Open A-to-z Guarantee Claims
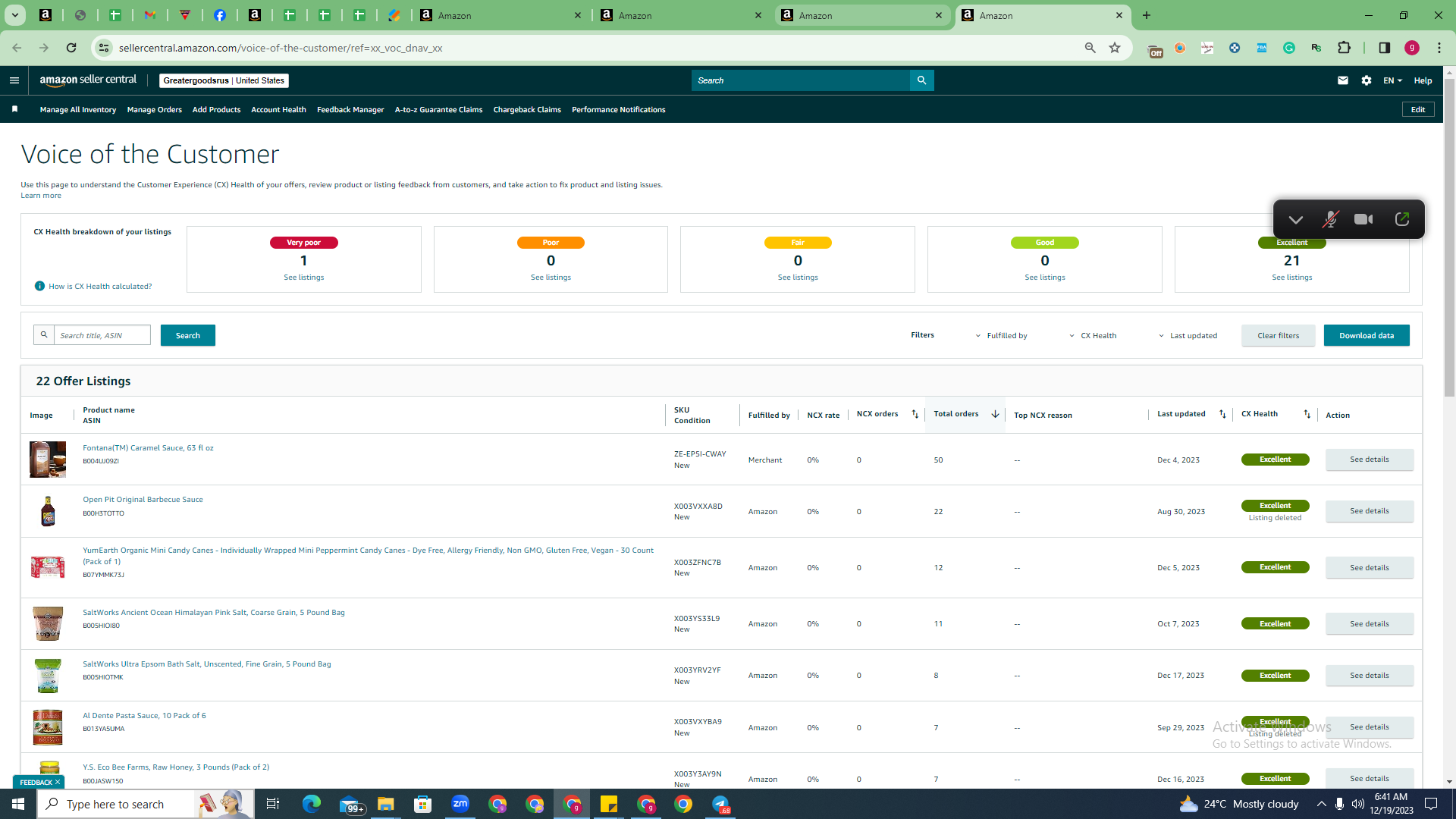The image size is (1456, 819). point(438,110)
